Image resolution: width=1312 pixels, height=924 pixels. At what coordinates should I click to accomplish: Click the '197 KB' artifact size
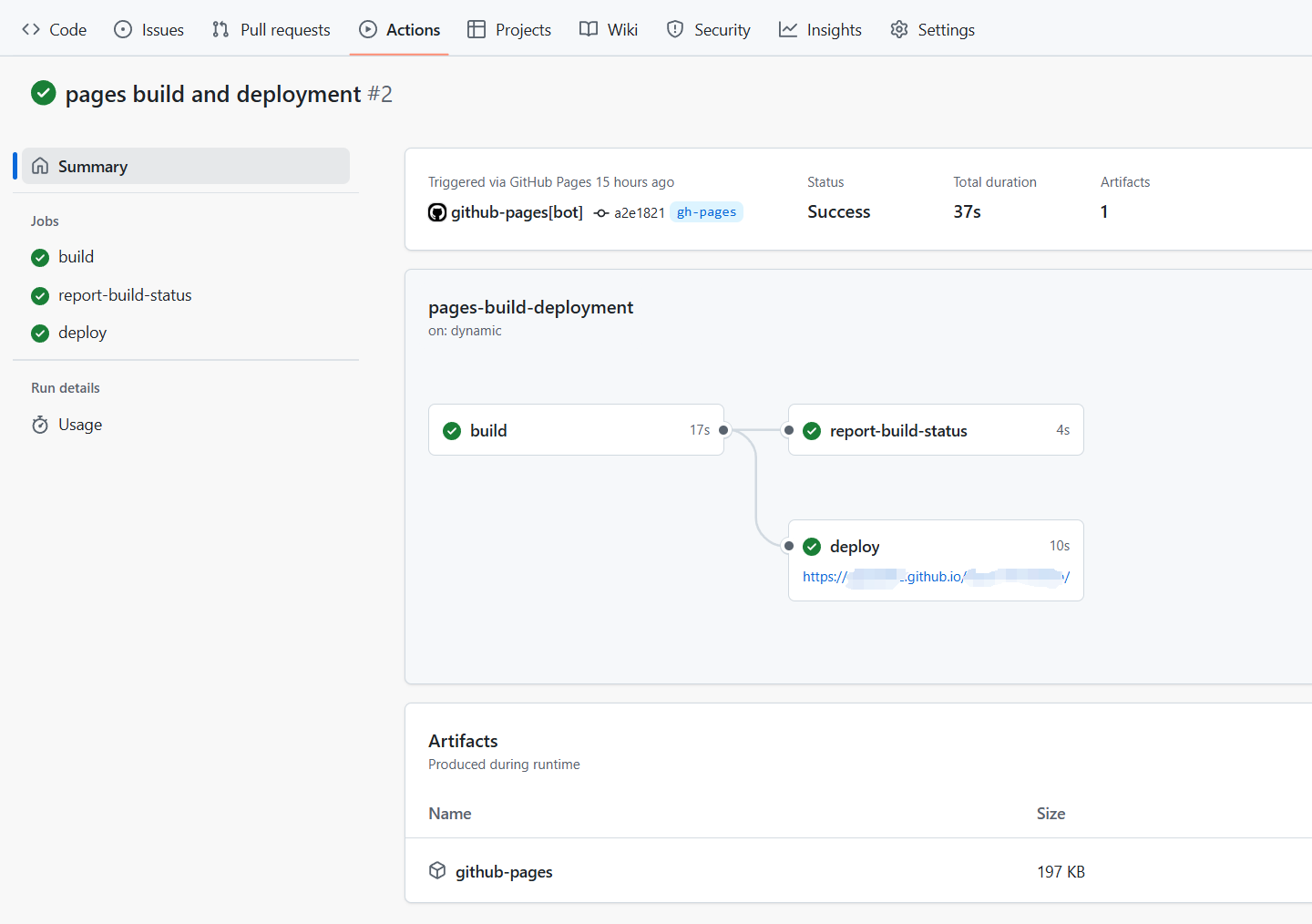click(1061, 872)
